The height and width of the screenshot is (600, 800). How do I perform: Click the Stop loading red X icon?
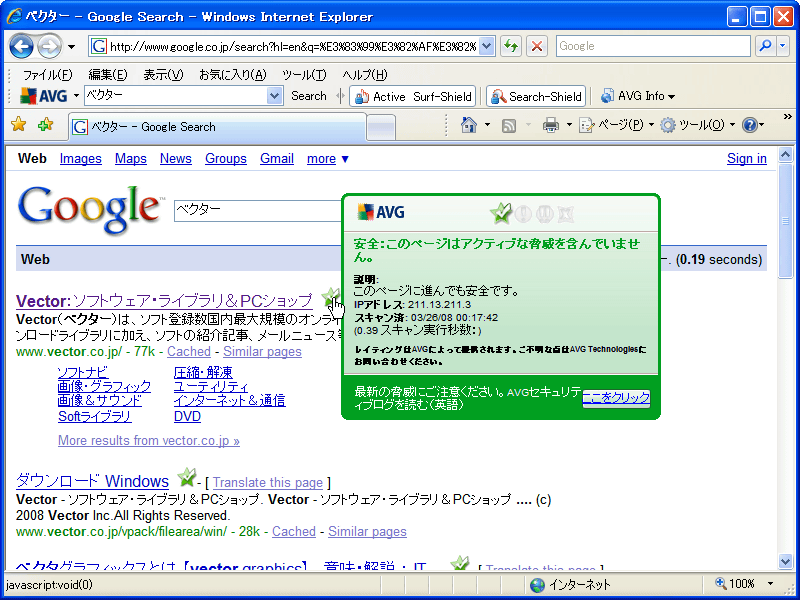[537, 46]
